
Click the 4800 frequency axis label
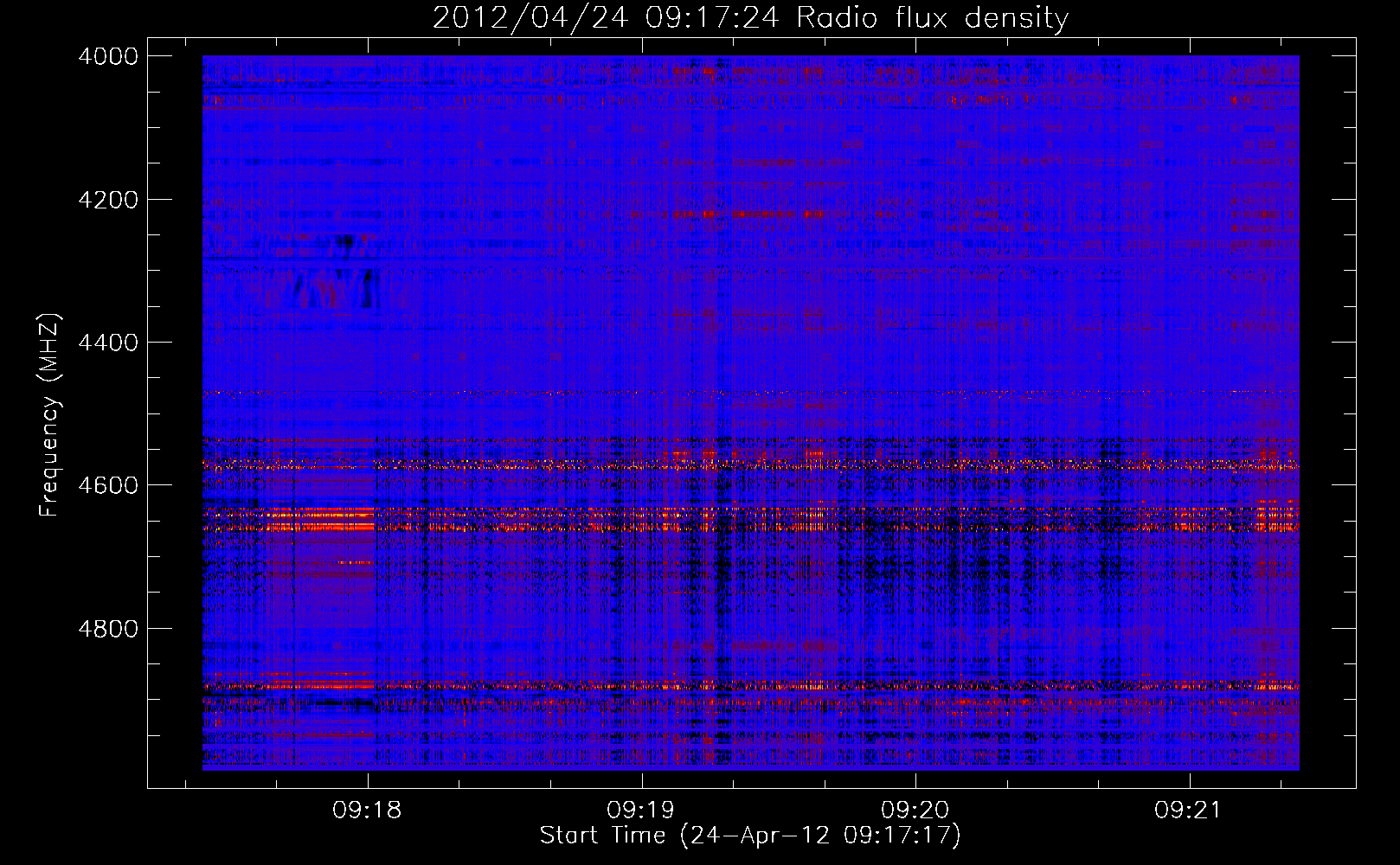(108, 629)
